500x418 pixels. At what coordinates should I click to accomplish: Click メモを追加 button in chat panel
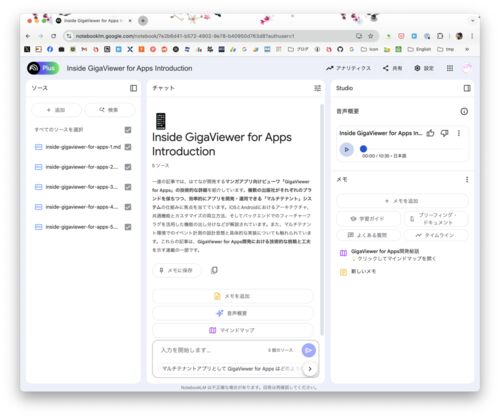[233, 296]
